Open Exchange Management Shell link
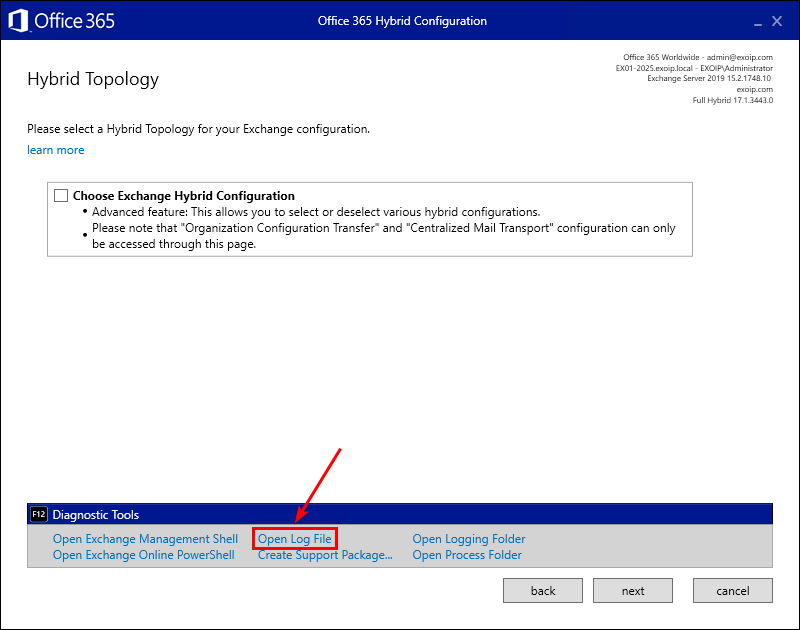 click(x=145, y=539)
